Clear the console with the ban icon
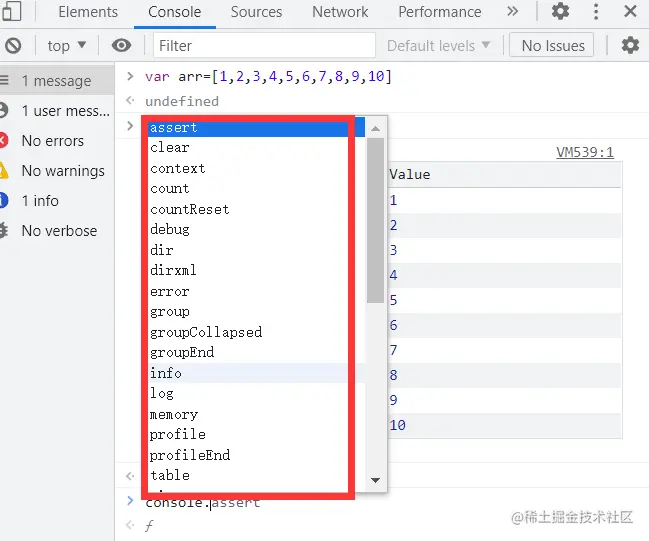649x541 pixels. (13, 46)
